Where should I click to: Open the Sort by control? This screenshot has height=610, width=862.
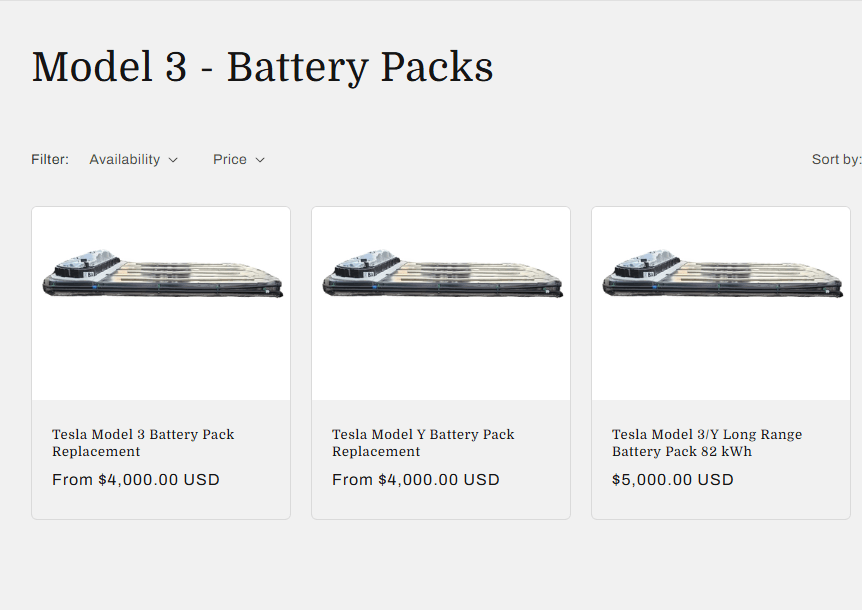(x=836, y=159)
